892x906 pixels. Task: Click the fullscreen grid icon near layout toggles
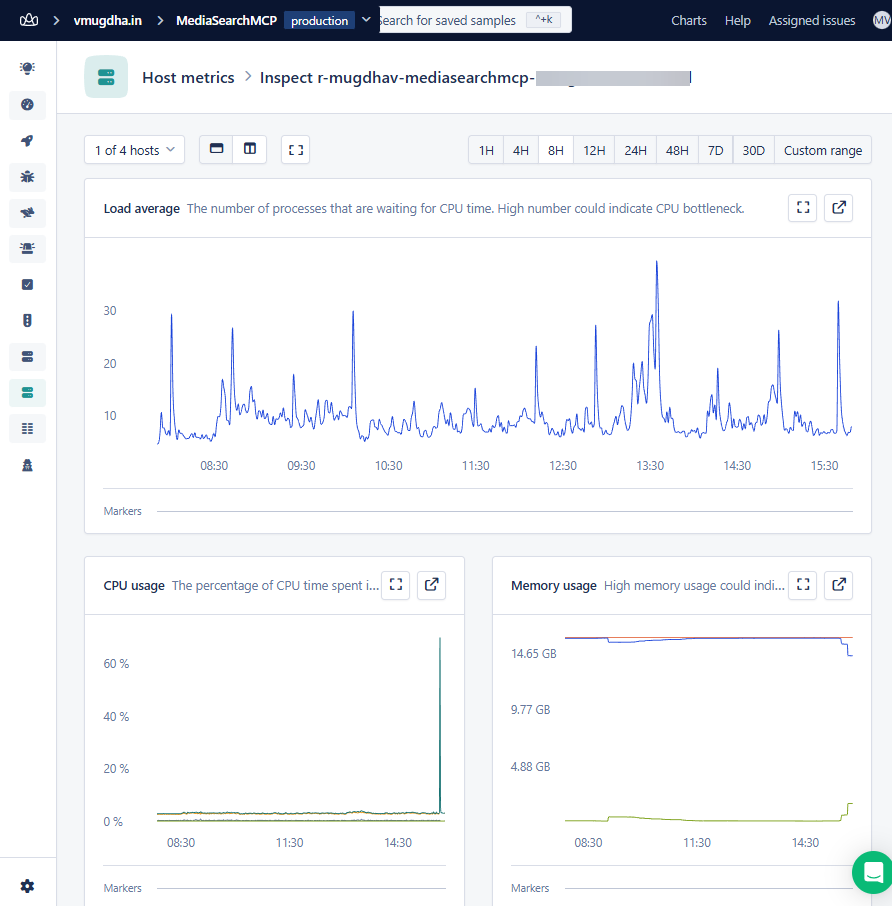click(x=295, y=147)
